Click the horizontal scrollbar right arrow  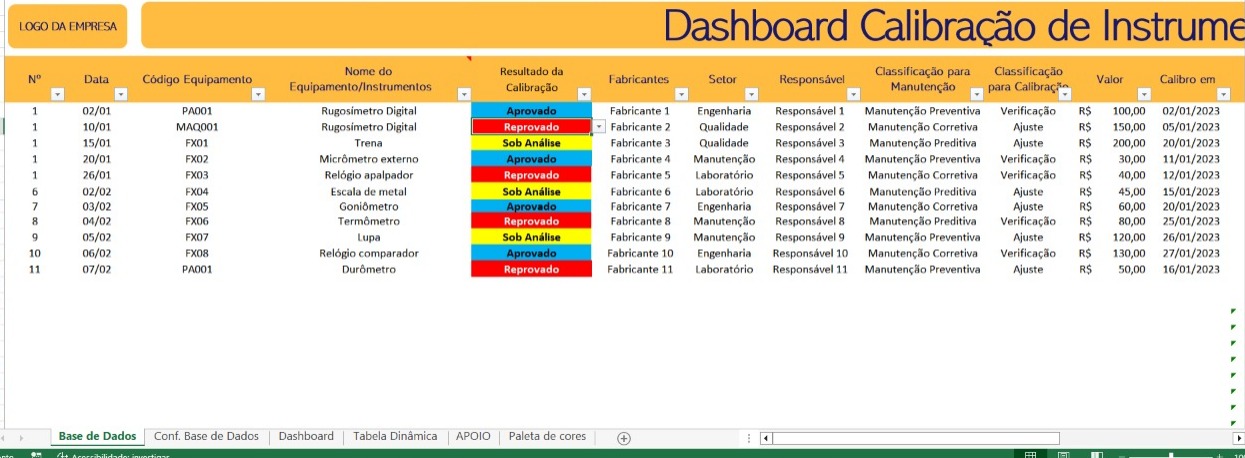[x=1239, y=438]
